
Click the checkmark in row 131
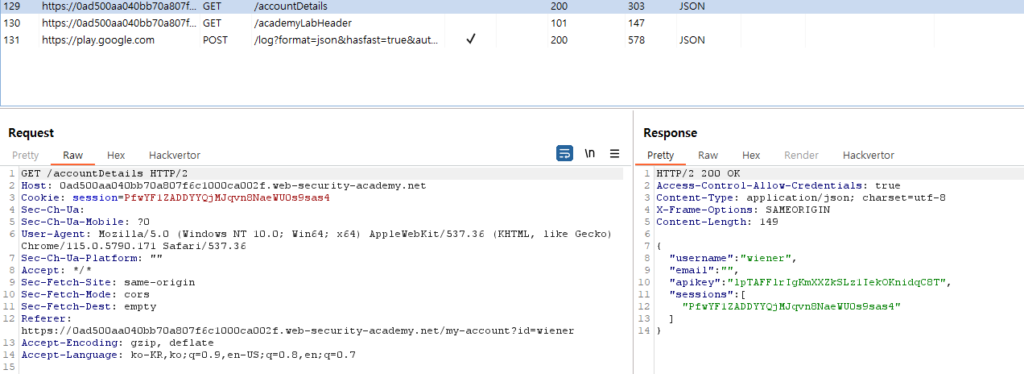470,40
